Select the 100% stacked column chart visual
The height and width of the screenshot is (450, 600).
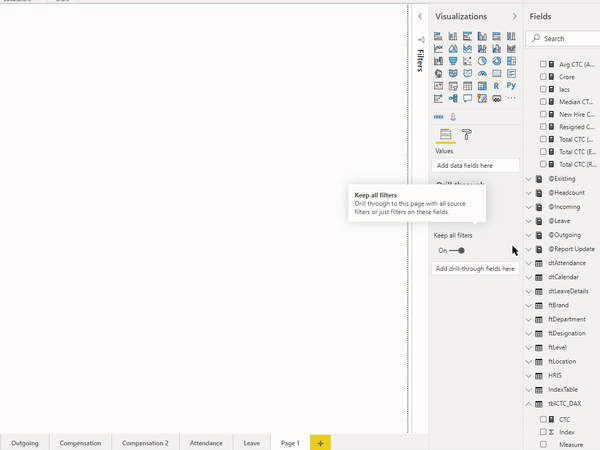[x=511, y=36]
